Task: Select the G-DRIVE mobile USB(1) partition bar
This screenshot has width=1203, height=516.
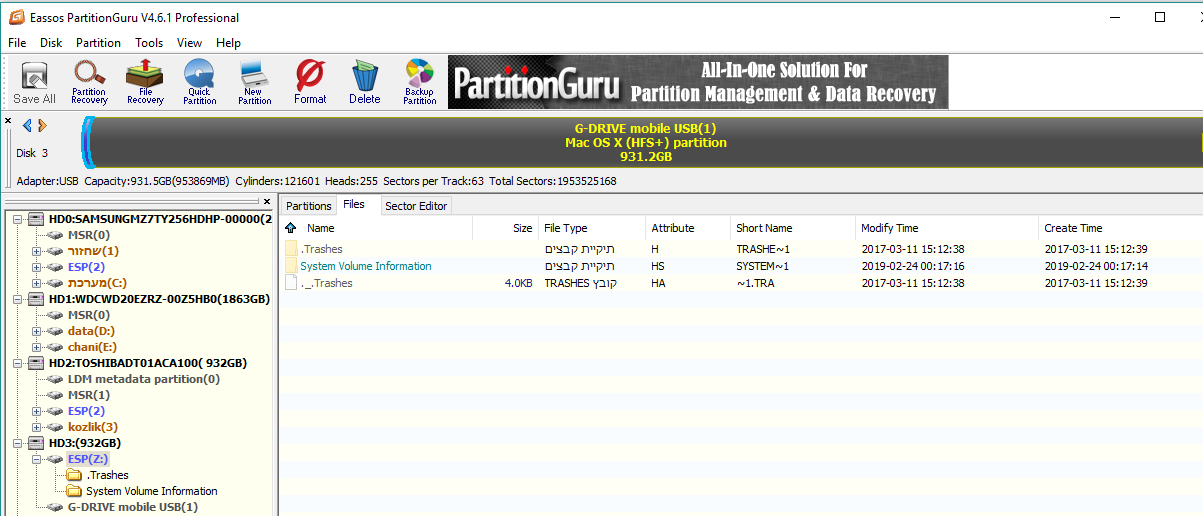Action: (x=645, y=143)
